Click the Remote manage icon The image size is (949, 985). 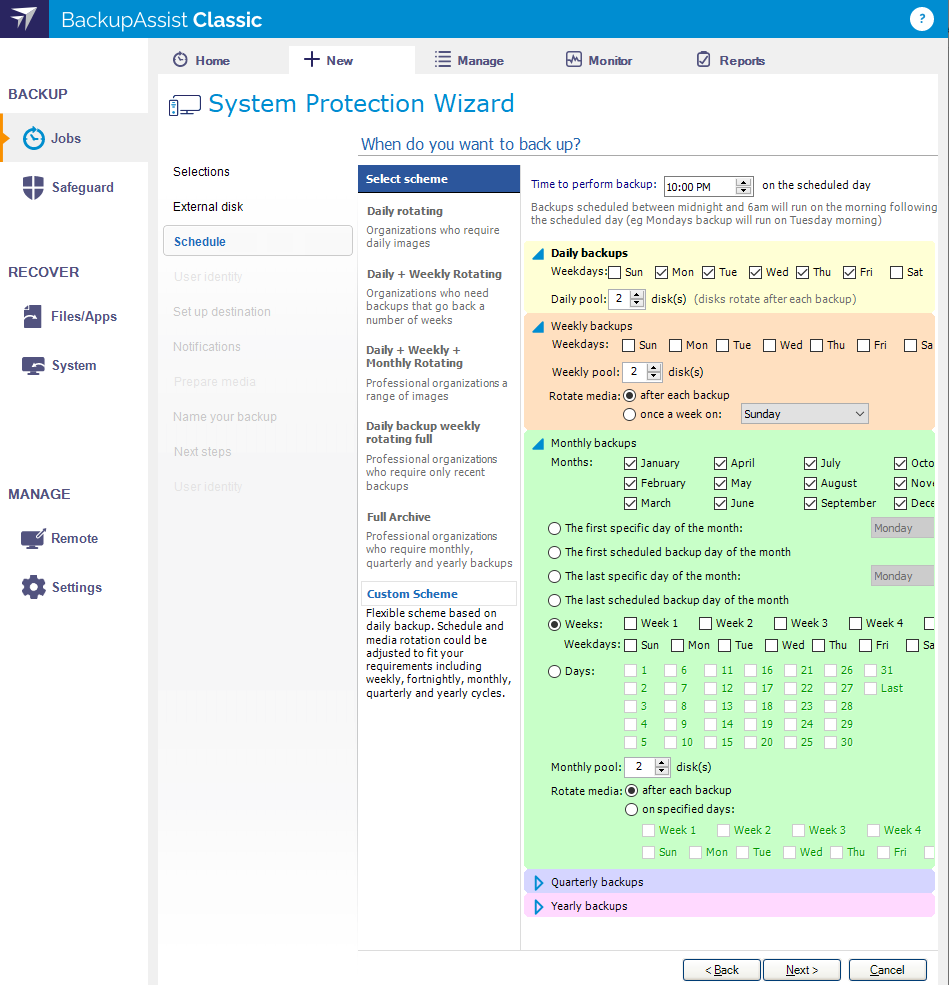[x=33, y=538]
